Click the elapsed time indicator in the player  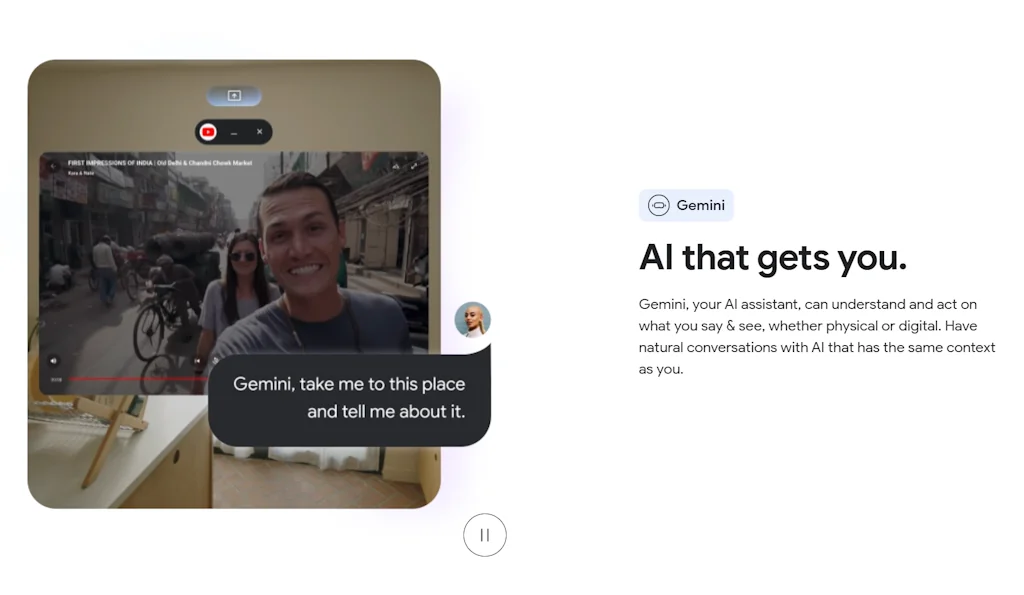tap(56, 379)
